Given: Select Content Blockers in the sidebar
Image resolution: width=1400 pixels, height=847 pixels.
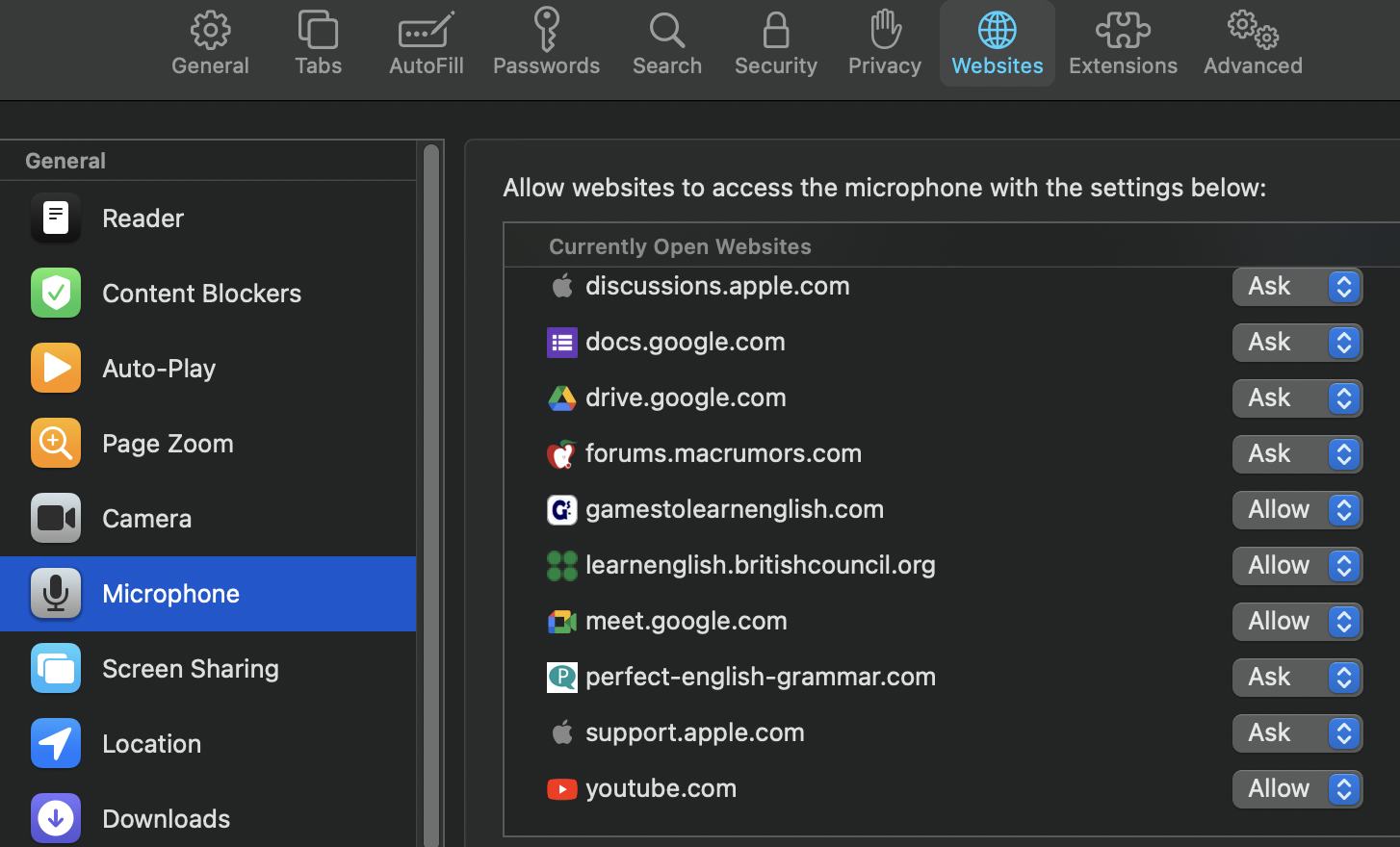Looking at the screenshot, I should point(201,293).
